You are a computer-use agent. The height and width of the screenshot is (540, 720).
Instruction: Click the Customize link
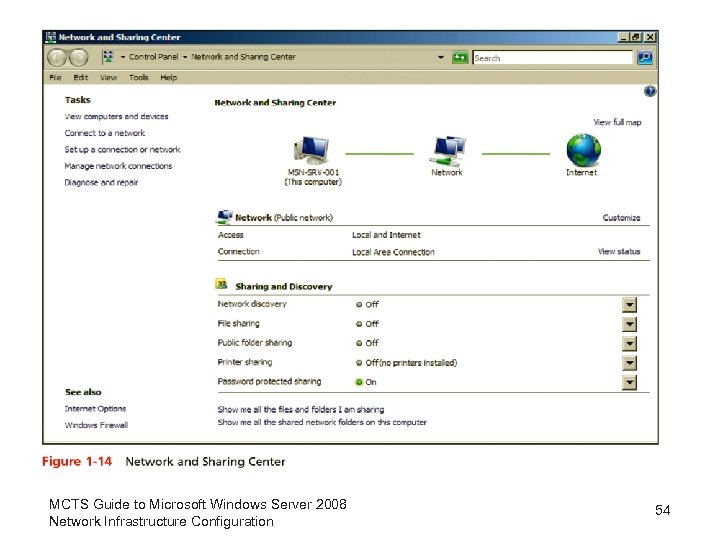621,218
